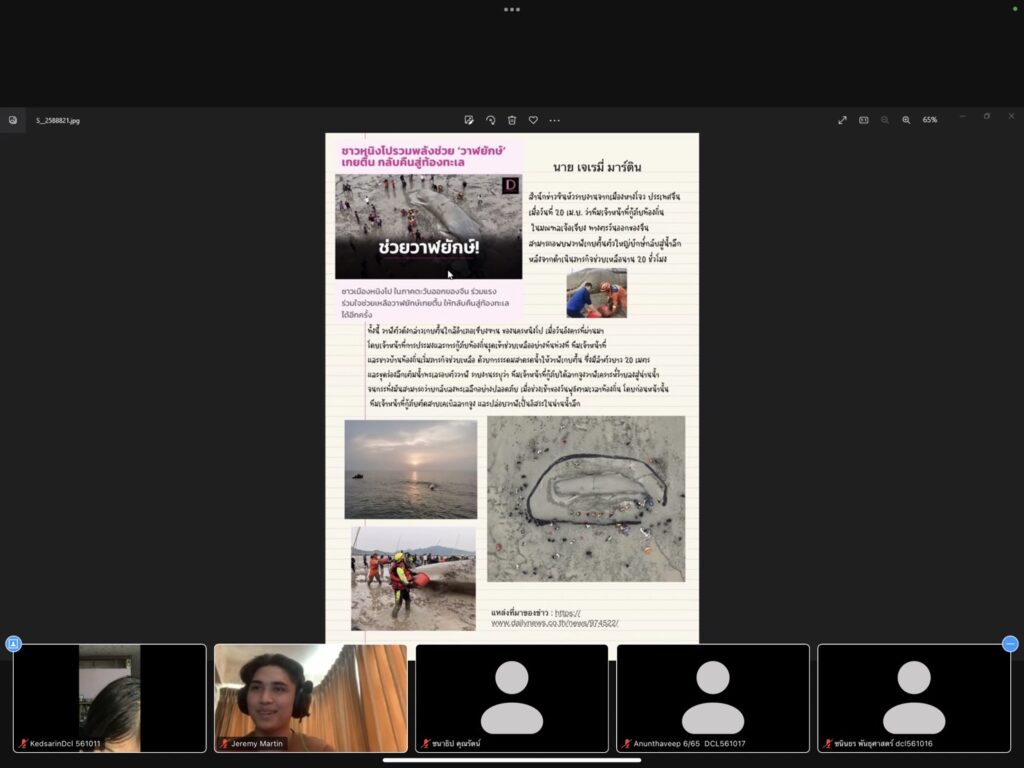Select Anunthaveep 6/65 DCL561017 participant tile
The width and height of the screenshot is (1024, 768).
[x=713, y=697]
